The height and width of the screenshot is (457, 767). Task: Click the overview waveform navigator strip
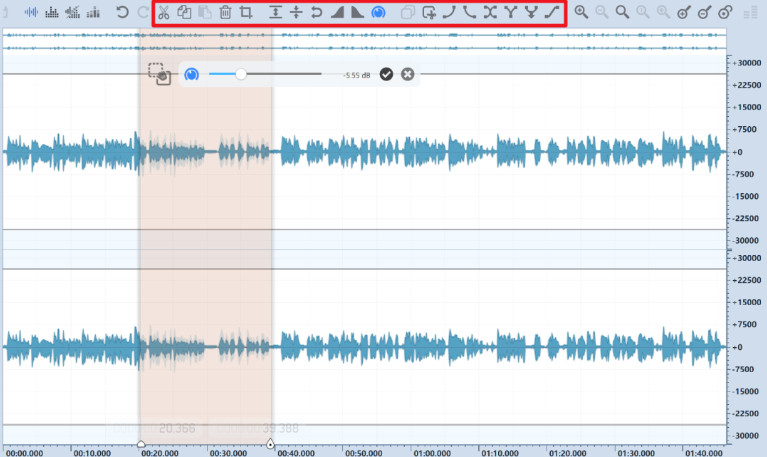click(x=364, y=41)
